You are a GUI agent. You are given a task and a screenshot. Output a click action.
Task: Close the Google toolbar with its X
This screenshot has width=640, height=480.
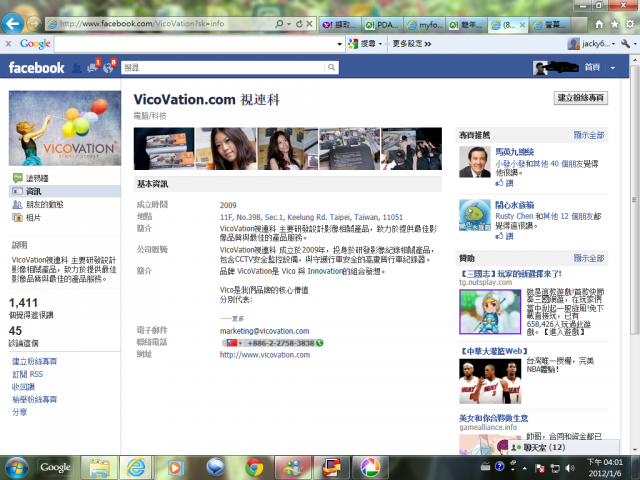tap(8, 43)
